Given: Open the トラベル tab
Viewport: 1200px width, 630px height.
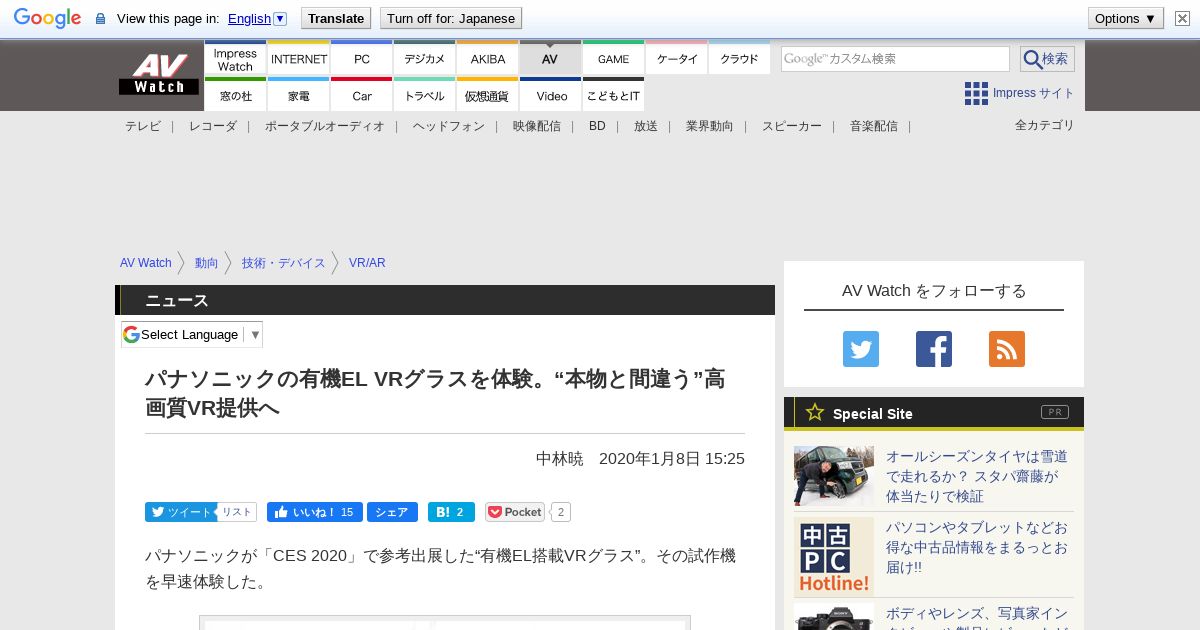Looking at the screenshot, I should click(x=425, y=95).
